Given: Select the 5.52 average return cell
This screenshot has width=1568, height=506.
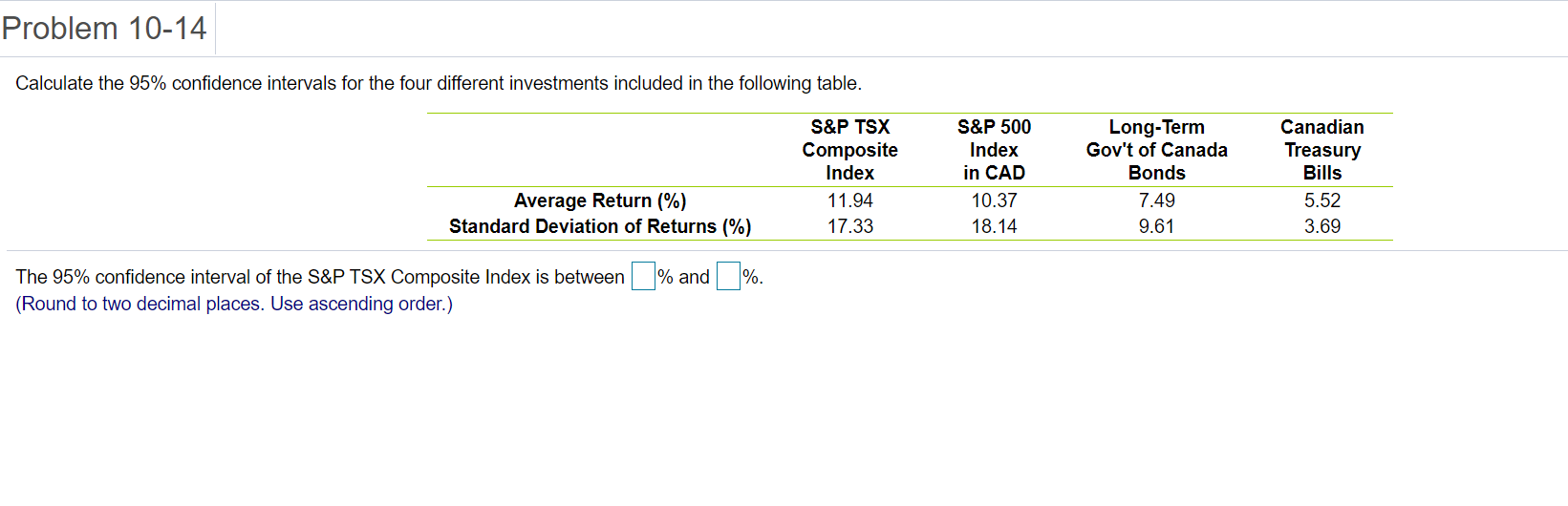Looking at the screenshot, I should coord(1321,200).
